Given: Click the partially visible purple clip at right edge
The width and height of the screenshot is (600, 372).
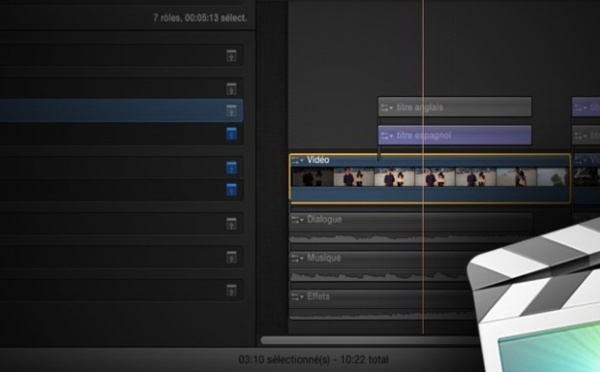Looking at the screenshot, I should pos(586,106).
